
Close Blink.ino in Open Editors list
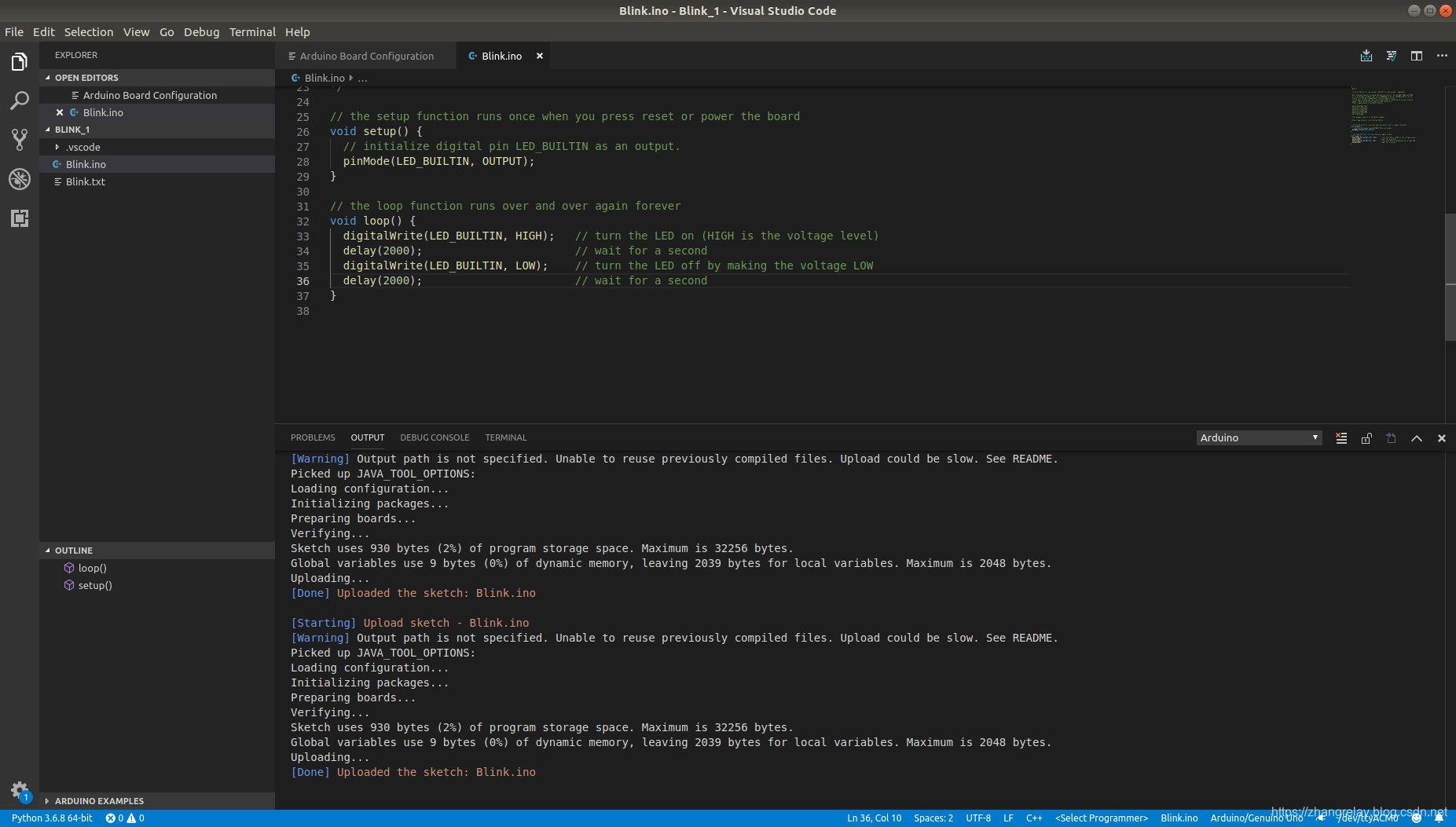(x=60, y=112)
